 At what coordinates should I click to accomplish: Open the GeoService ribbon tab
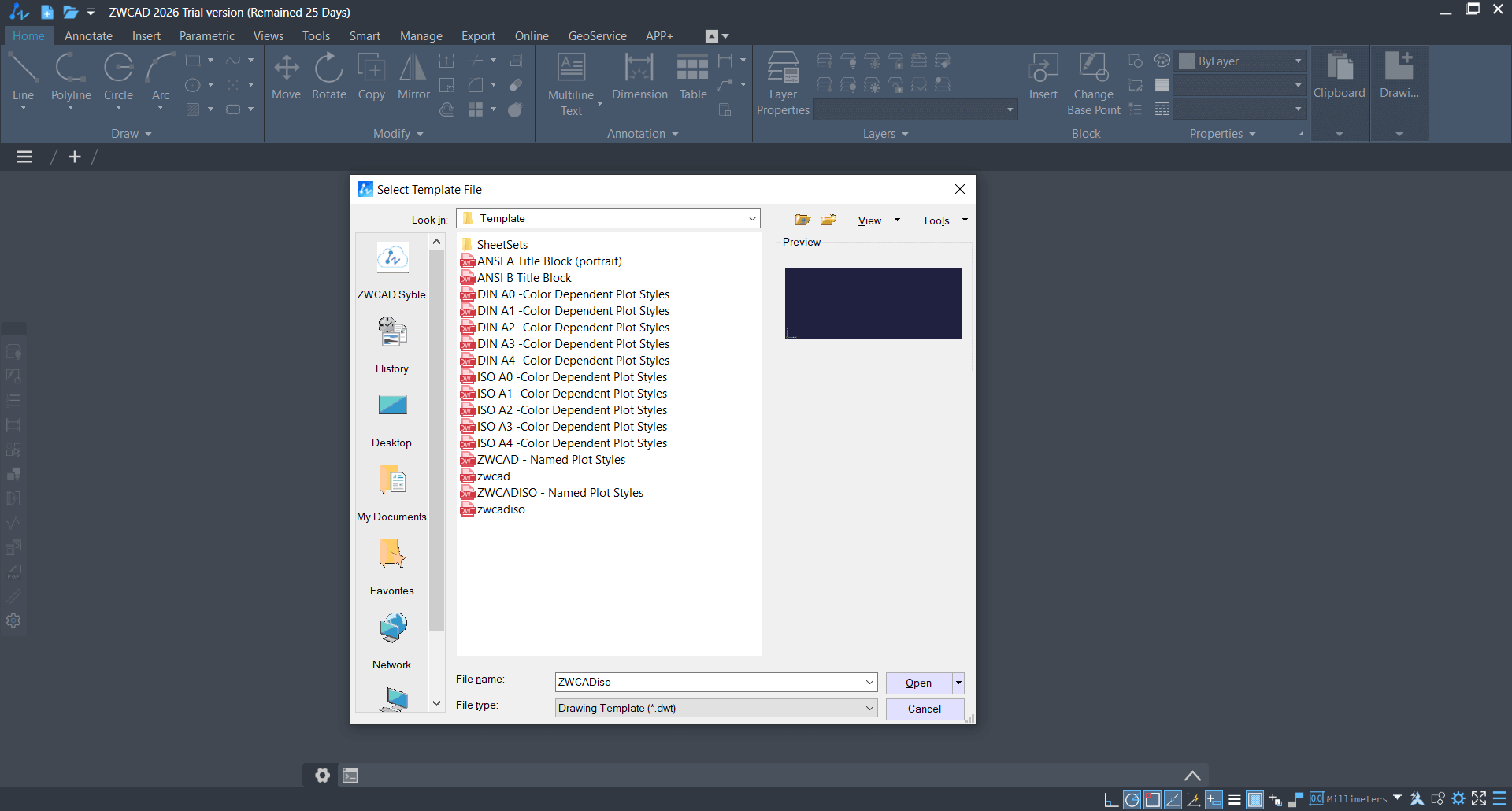point(597,36)
